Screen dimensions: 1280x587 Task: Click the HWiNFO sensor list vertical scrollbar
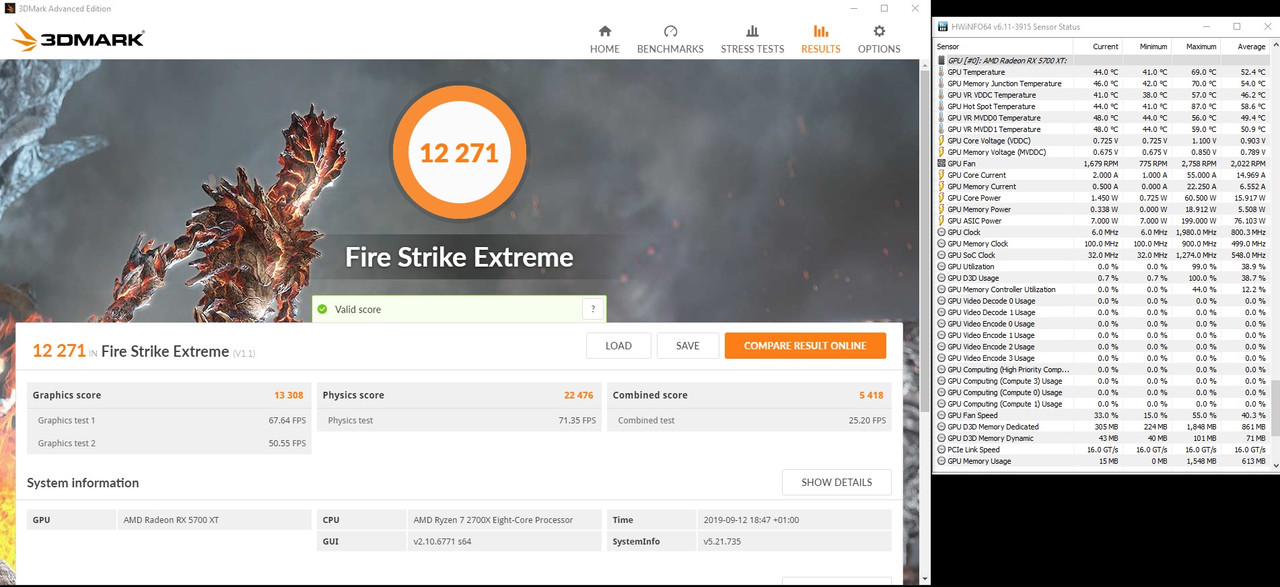(1275, 254)
